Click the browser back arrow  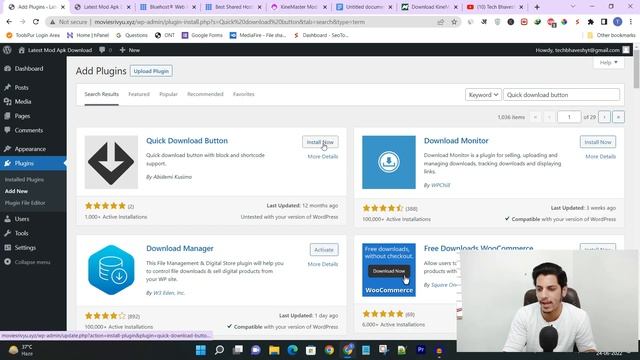coord(9,22)
